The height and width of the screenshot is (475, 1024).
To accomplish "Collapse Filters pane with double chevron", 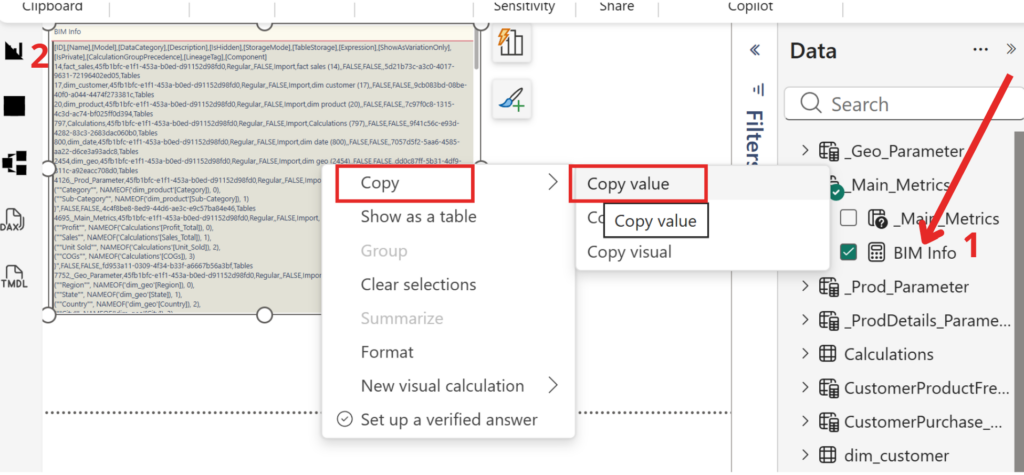I will coord(755,50).
